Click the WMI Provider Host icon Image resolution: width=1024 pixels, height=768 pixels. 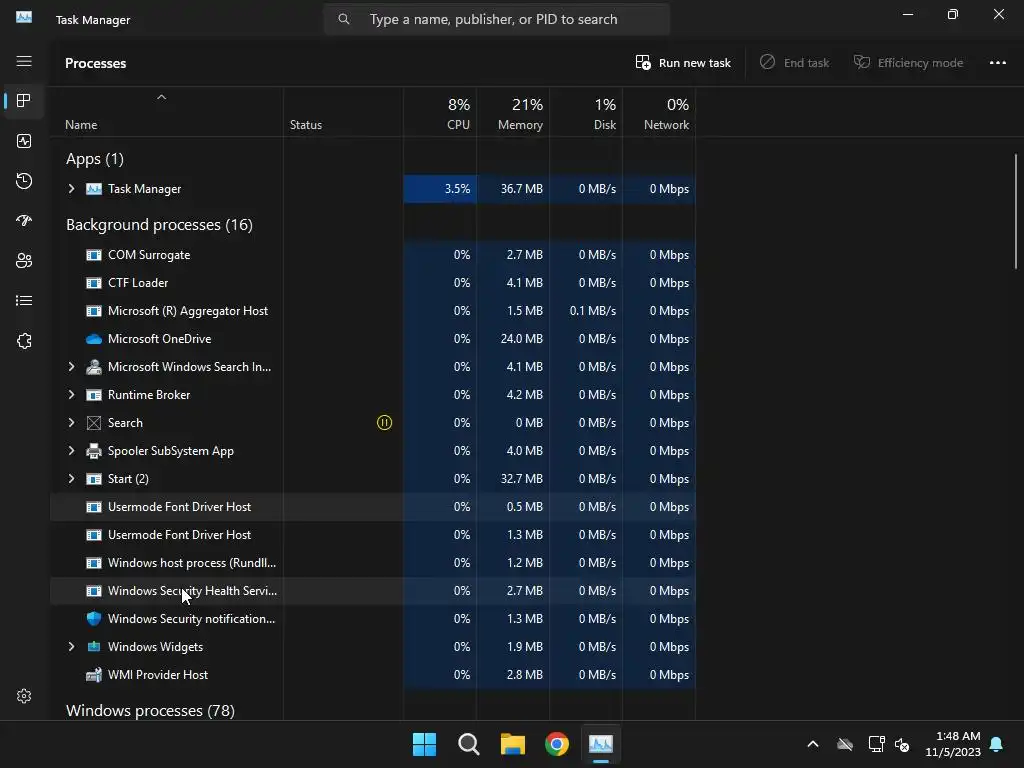click(94, 675)
